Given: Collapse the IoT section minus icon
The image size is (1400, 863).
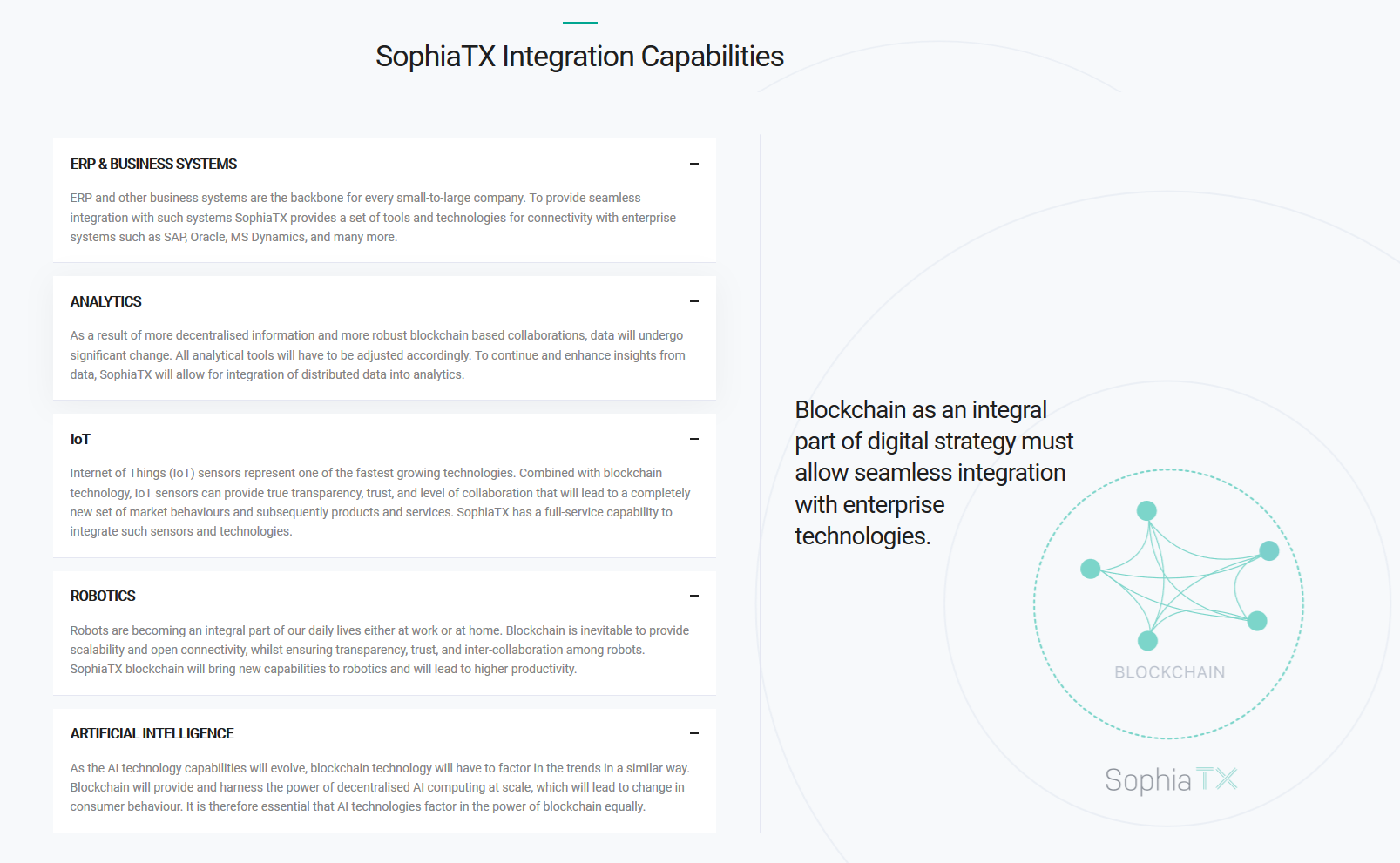Looking at the screenshot, I should pos(694,439).
